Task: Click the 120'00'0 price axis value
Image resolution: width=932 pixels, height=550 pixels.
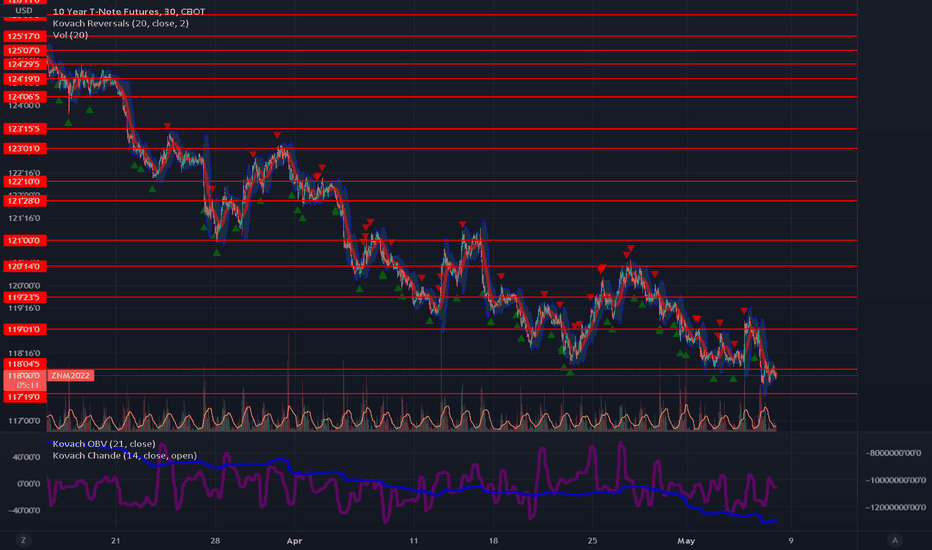Action: 24,285
